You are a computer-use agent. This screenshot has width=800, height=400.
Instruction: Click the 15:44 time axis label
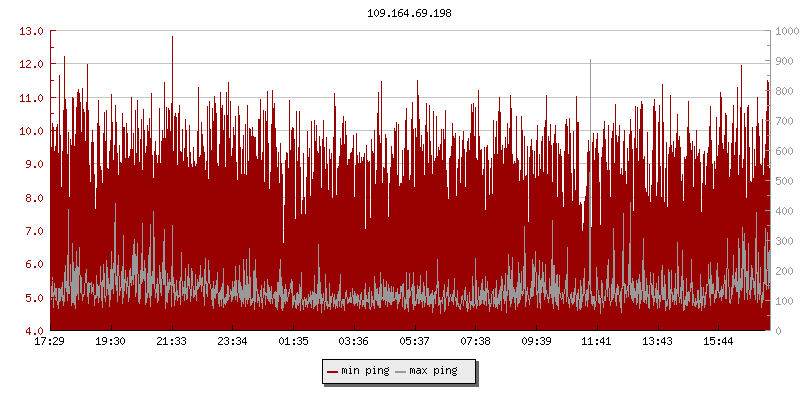click(719, 341)
